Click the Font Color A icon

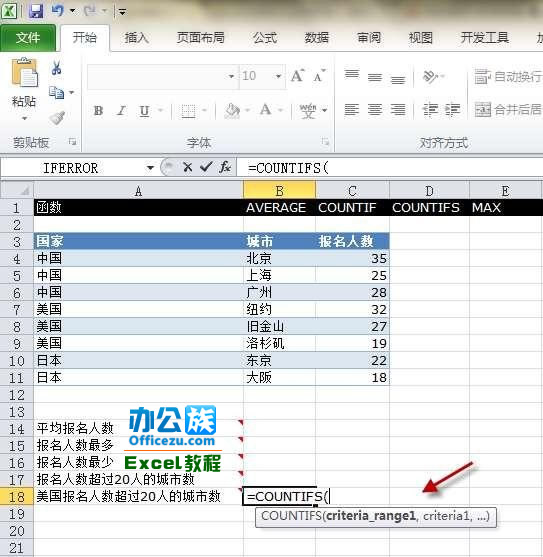266,110
